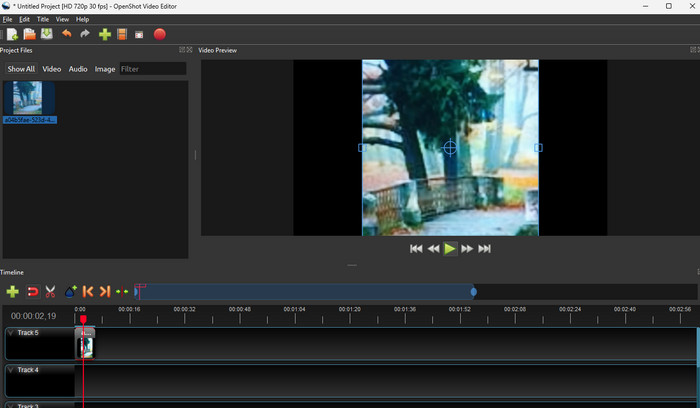Jump to previous marker
Image resolution: width=700 pixels, height=408 pixels.
click(x=88, y=291)
